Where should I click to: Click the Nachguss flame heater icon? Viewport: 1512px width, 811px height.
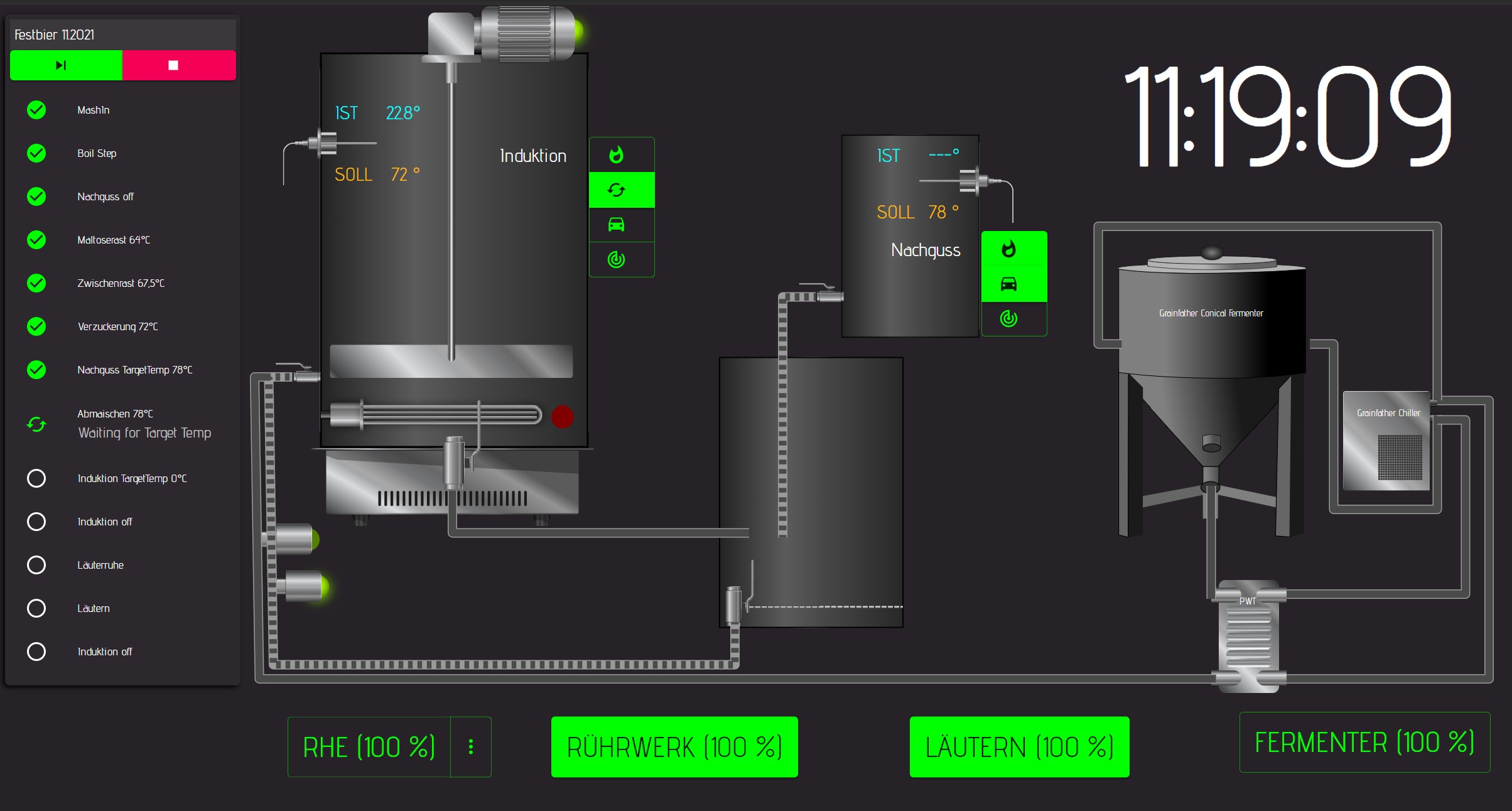1008,249
